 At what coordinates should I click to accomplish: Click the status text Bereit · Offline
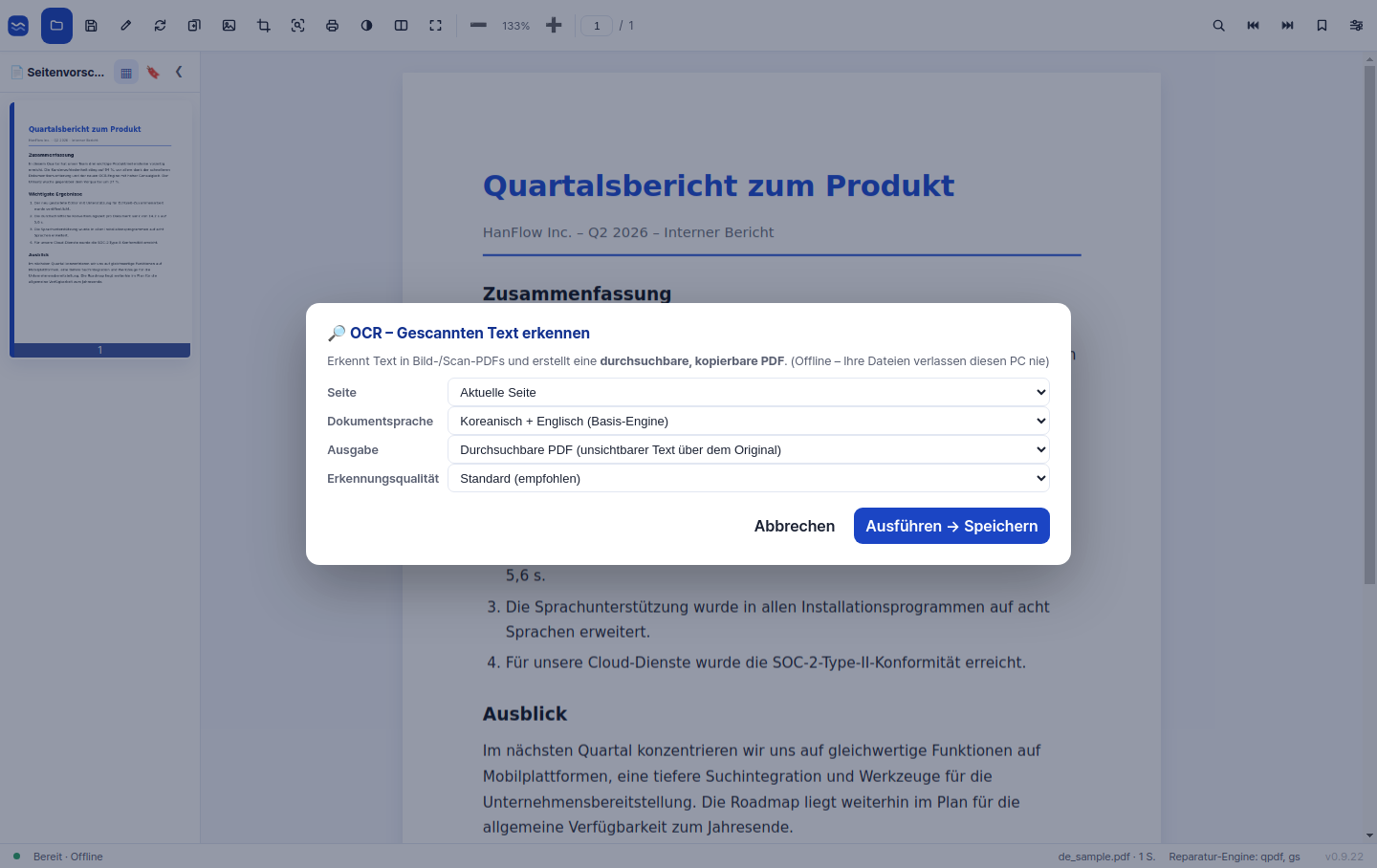tap(68, 857)
